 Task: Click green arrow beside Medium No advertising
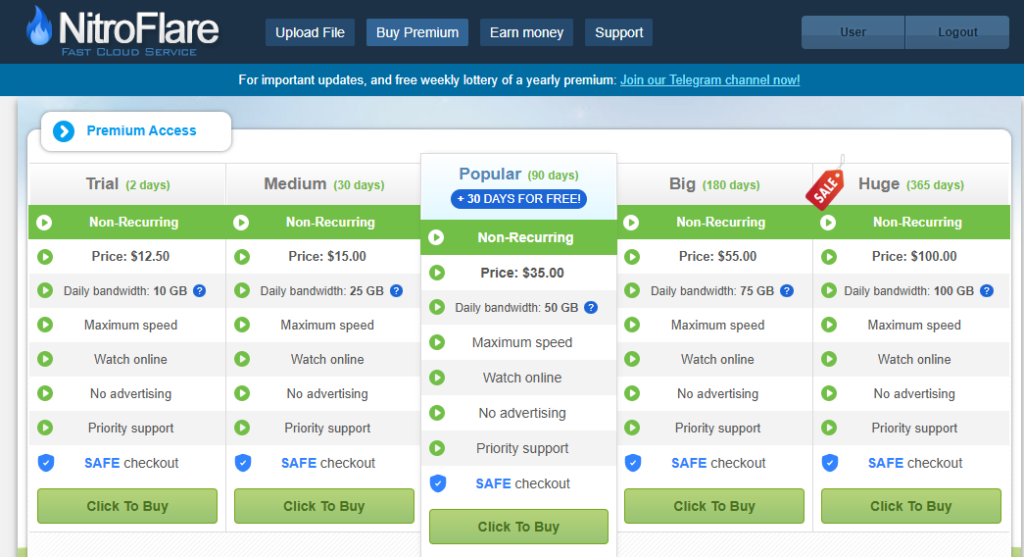pos(242,393)
